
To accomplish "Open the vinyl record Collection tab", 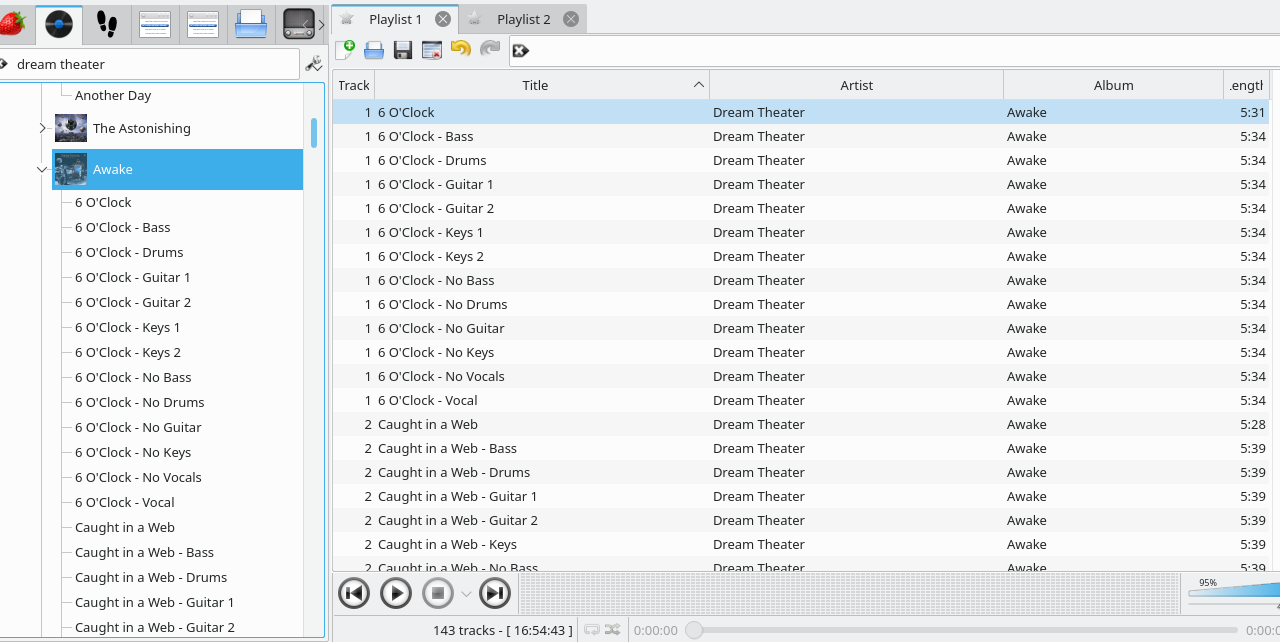I will click(x=59, y=24).
